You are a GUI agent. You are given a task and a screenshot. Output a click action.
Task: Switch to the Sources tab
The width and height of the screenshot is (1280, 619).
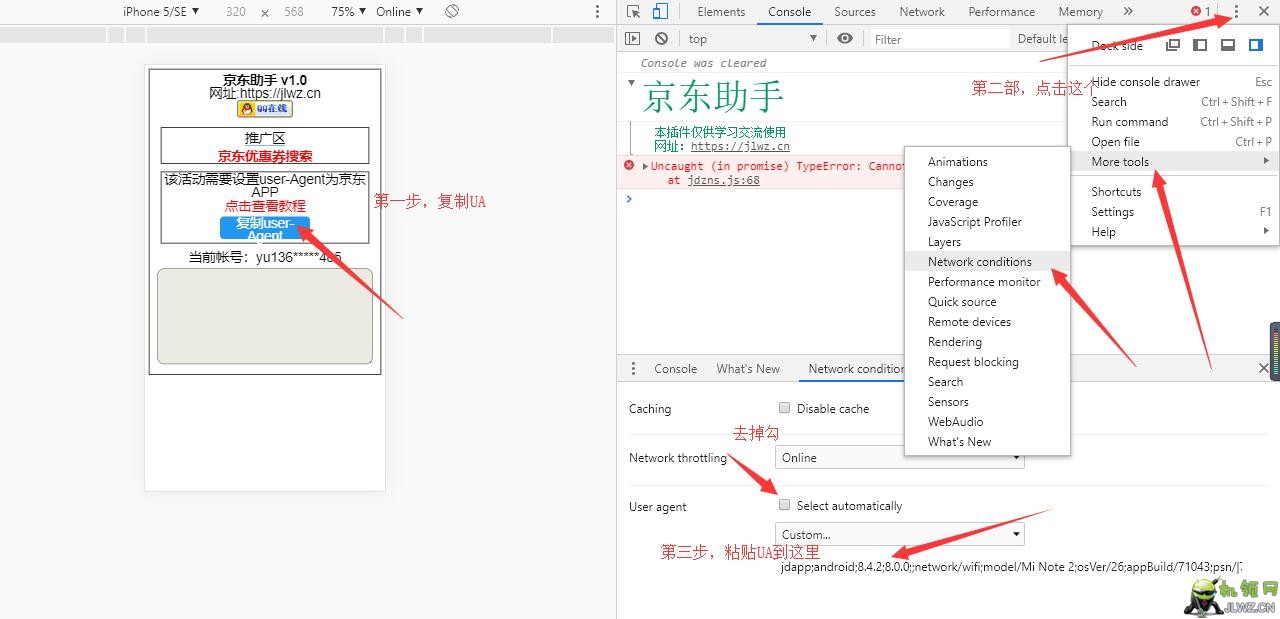(x=855, y=12)
